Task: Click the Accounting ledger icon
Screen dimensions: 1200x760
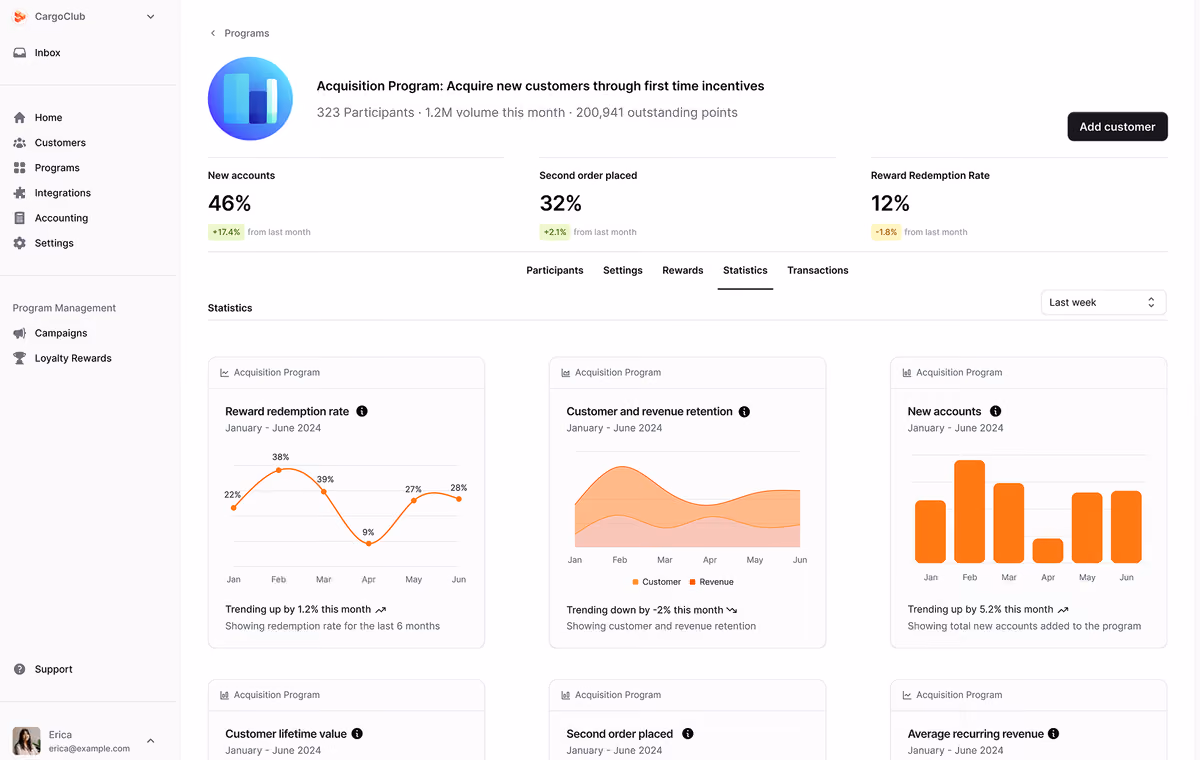Action: [19, 218]
